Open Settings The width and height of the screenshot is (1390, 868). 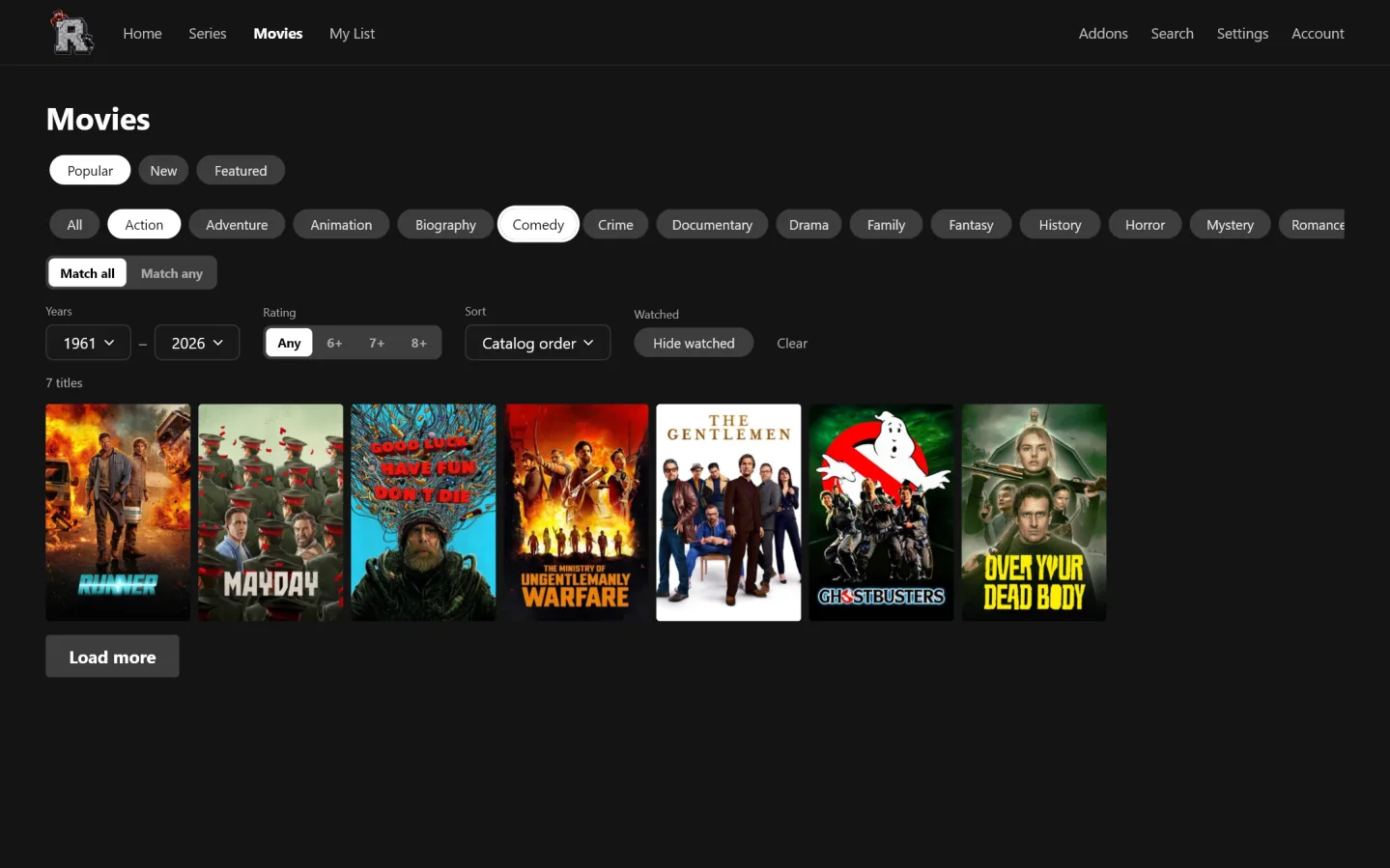[1242, 34]
